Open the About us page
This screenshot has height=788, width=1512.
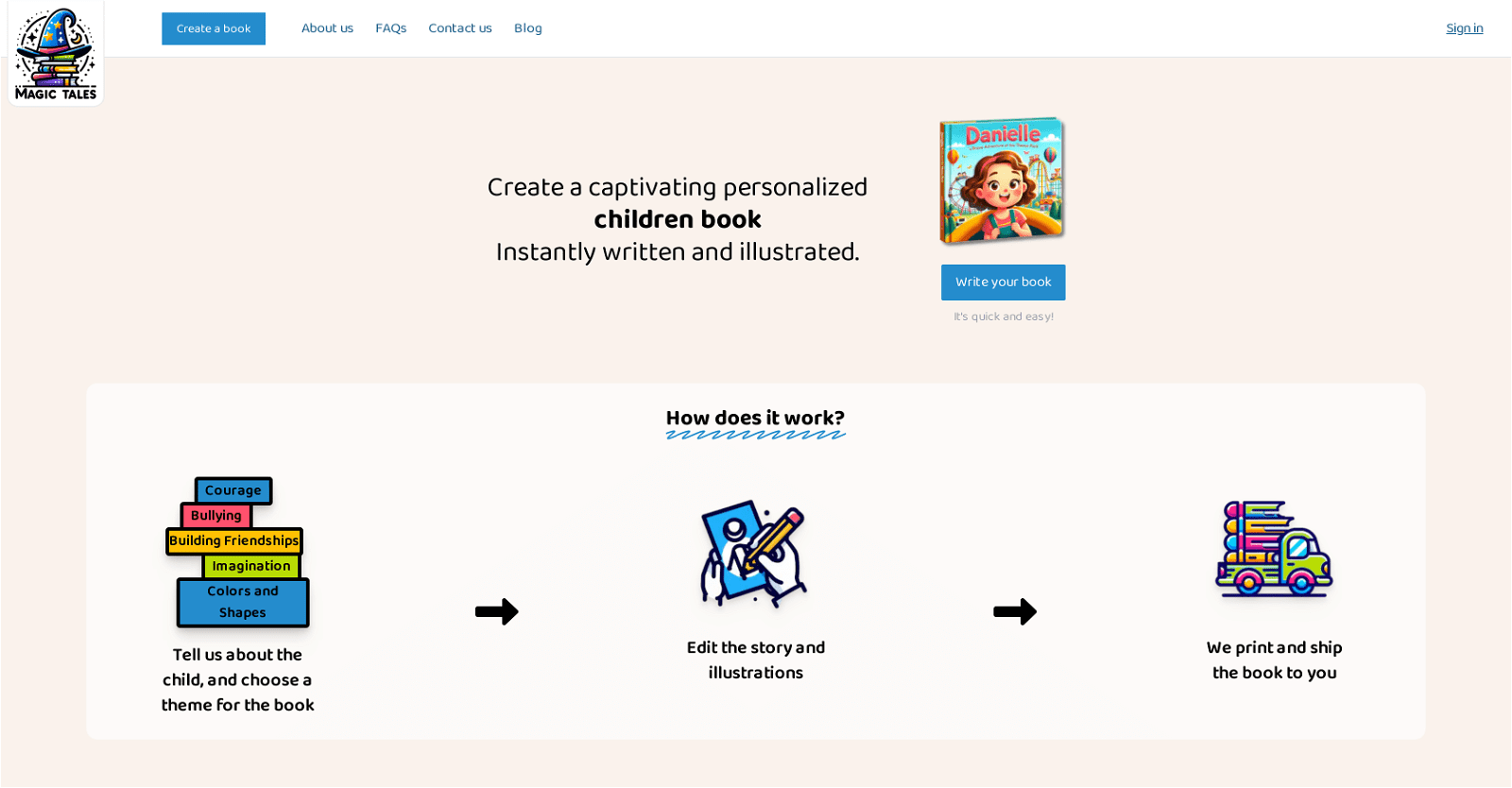click(x=327, y=28)
